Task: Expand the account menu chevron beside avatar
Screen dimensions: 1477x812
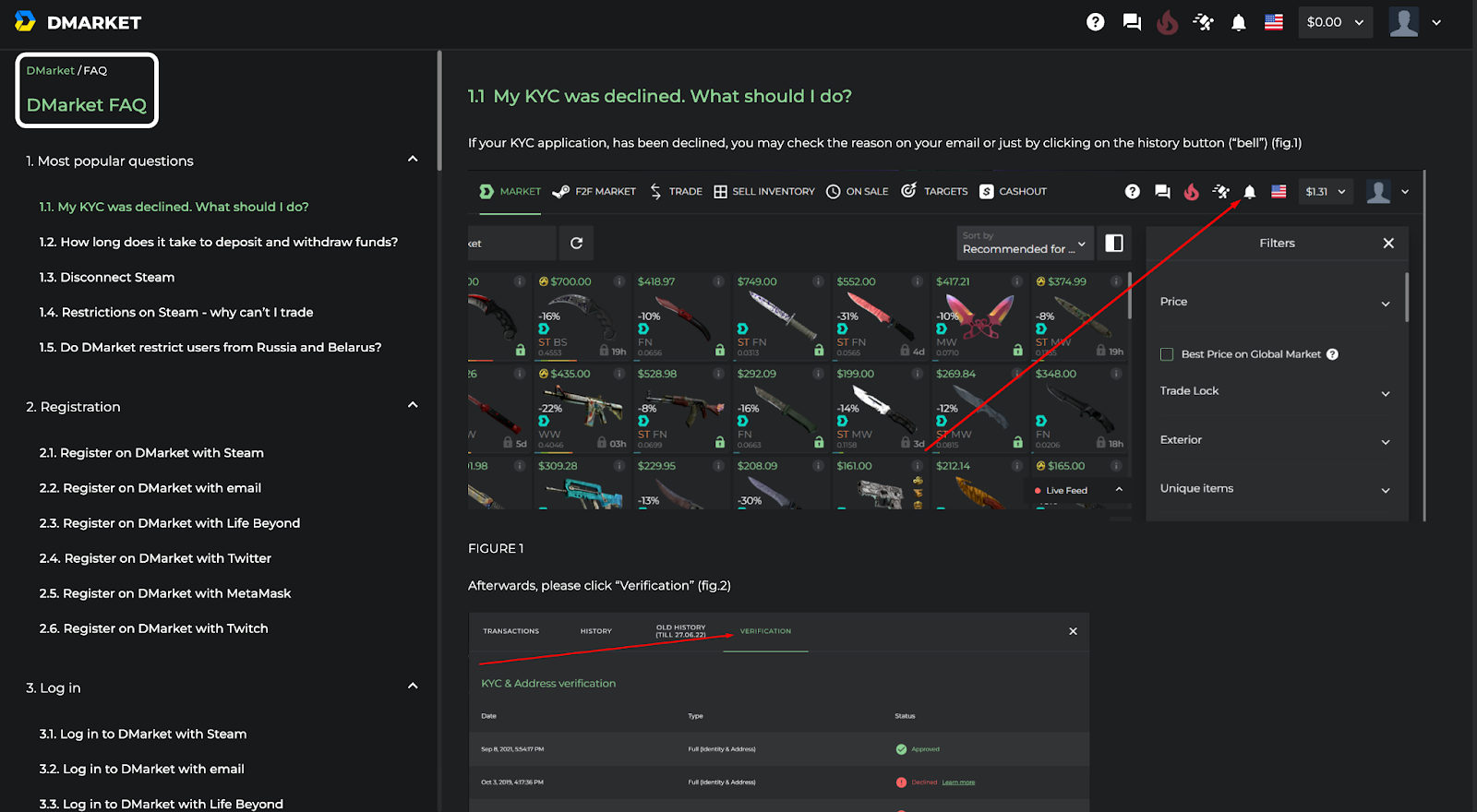Action: (1436, 22)
